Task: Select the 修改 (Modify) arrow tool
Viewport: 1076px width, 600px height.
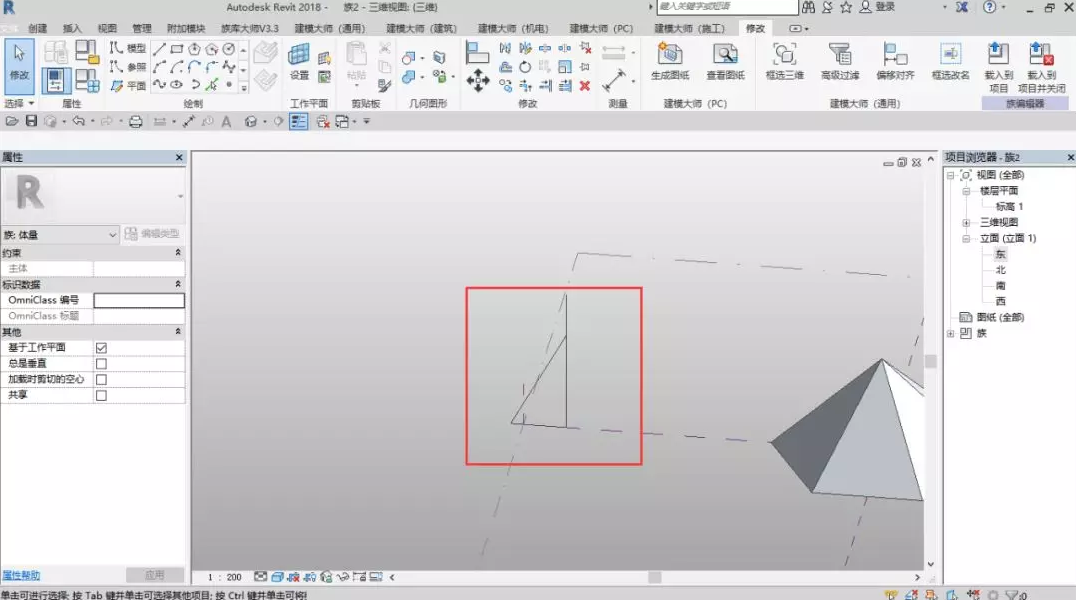Action: [19, 62]
